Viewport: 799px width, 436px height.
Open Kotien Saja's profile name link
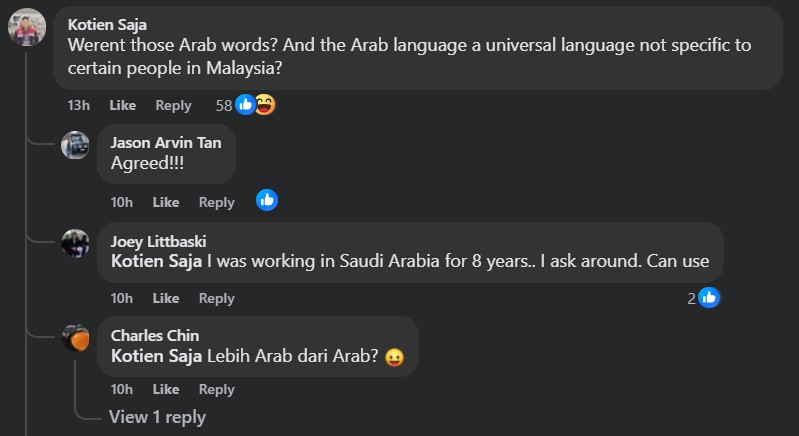point(106,25)
